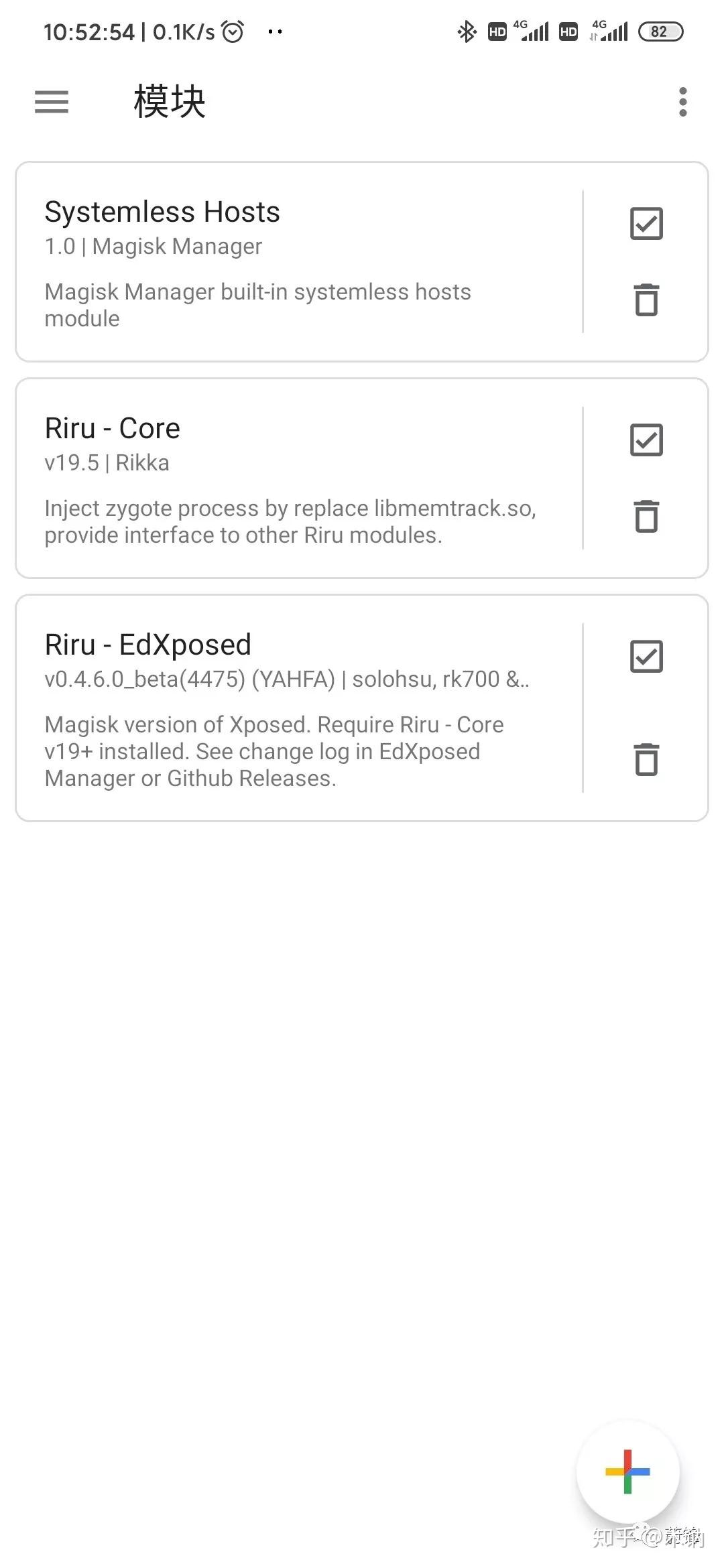The height and width of the screenshot is (1568, 724).
Task: Uncheck the Riru - Core module
Action: pos(646,440)
